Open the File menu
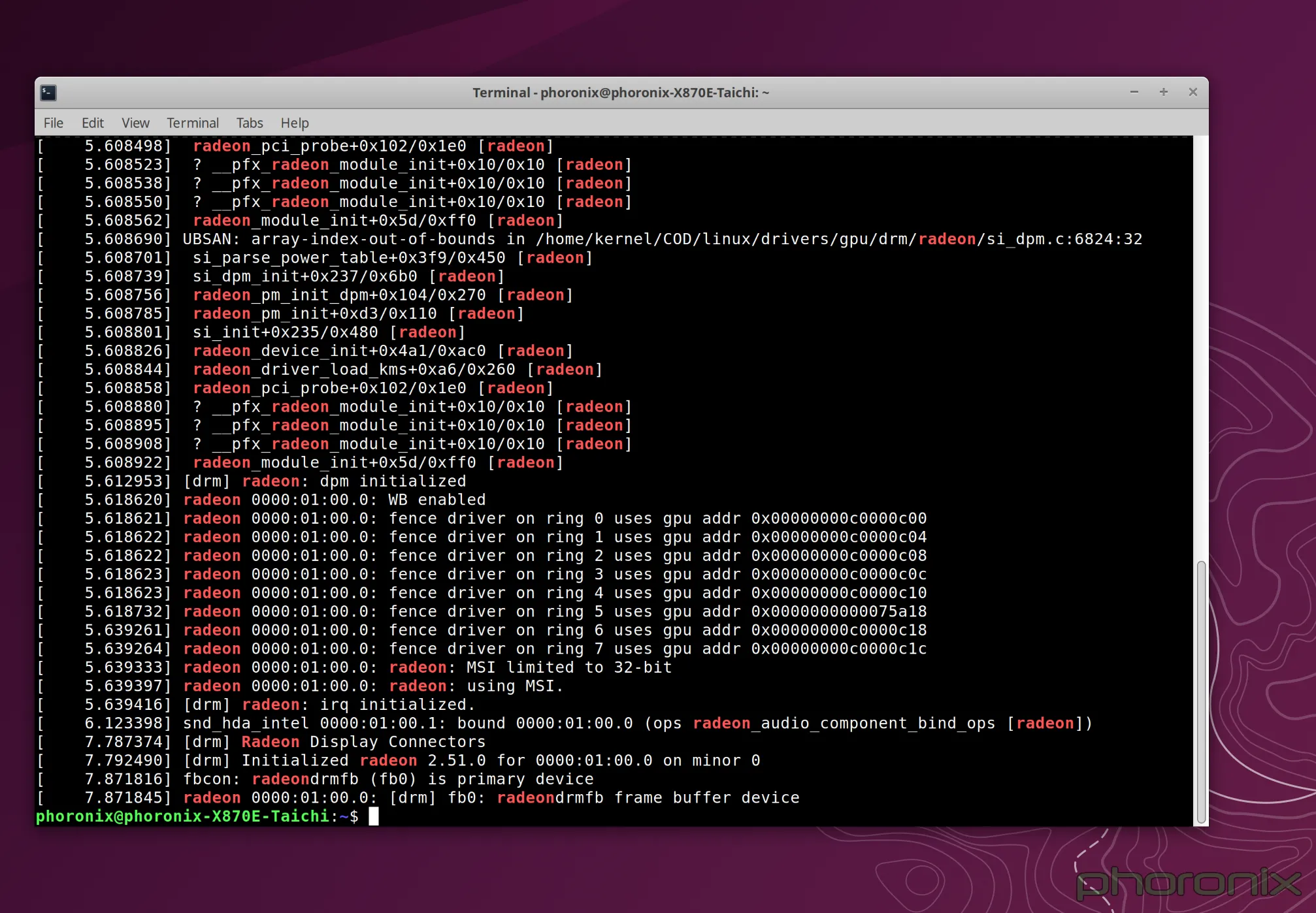Image resolution: width=1316 pixels, height=913 pixels. [x=53, y=123]
